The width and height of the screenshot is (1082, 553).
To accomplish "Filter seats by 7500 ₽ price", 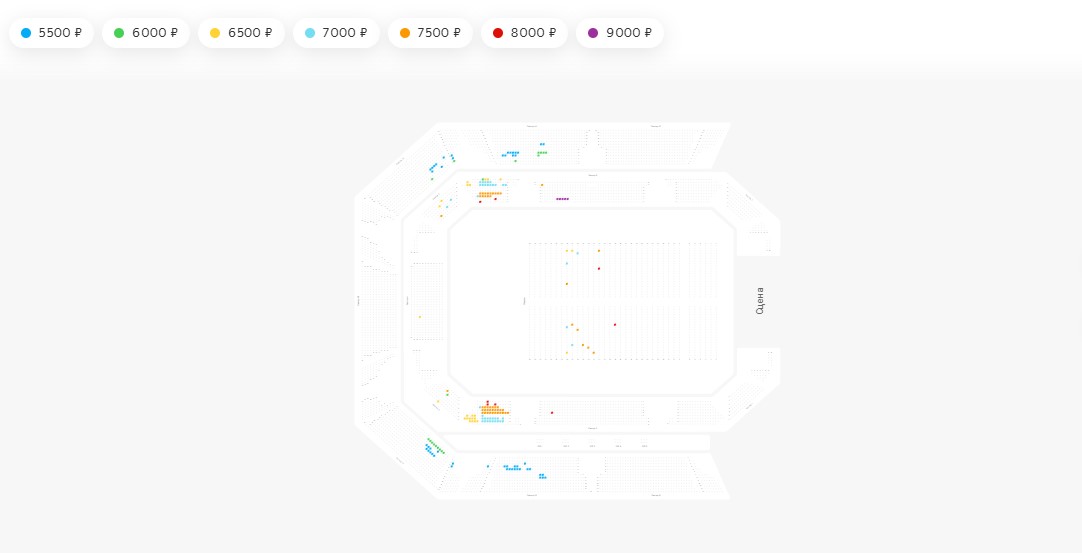I will click(429, 33).
